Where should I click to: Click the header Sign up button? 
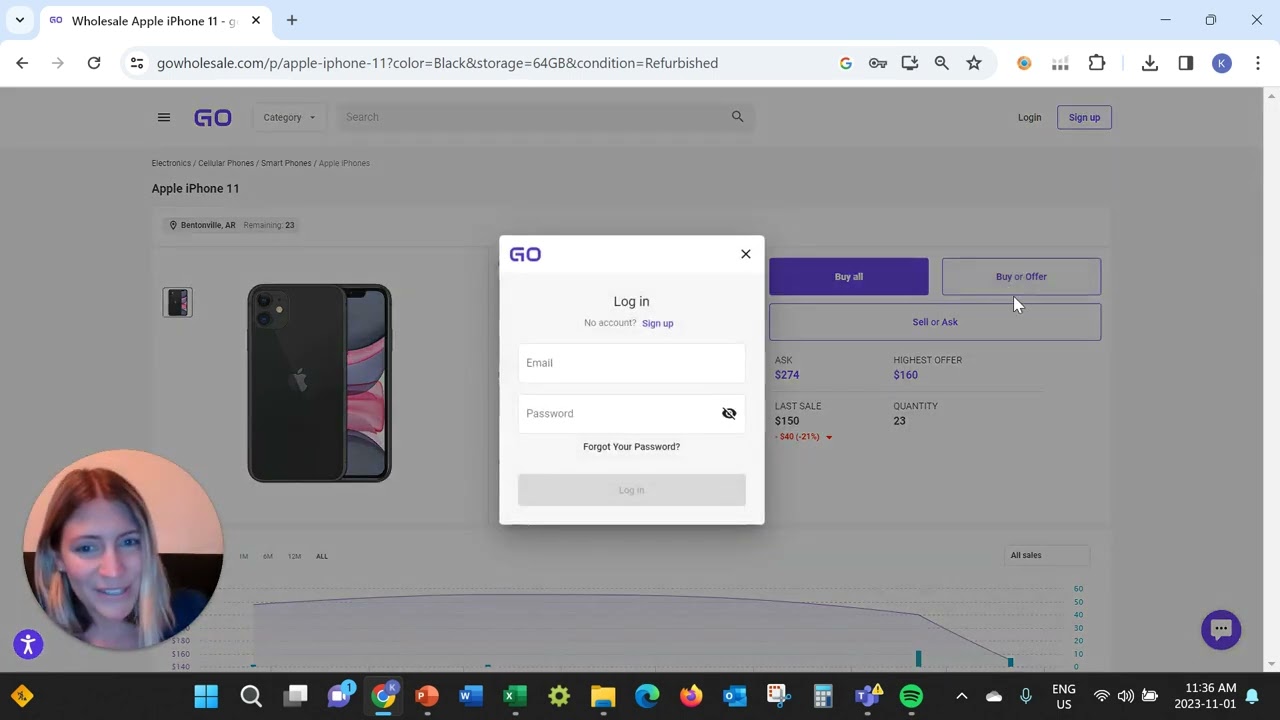click(1084, 117)
